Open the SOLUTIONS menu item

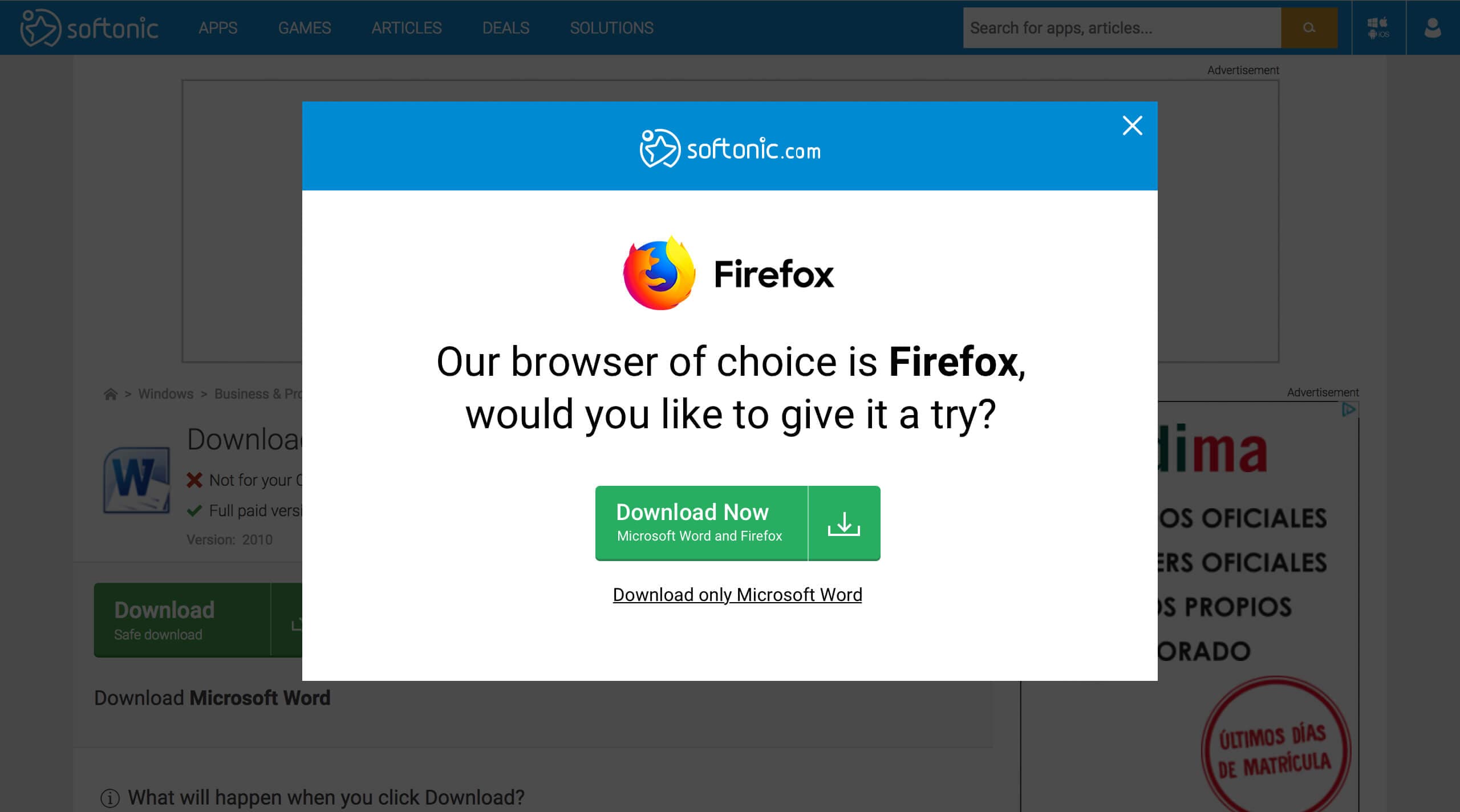[611, 28]
